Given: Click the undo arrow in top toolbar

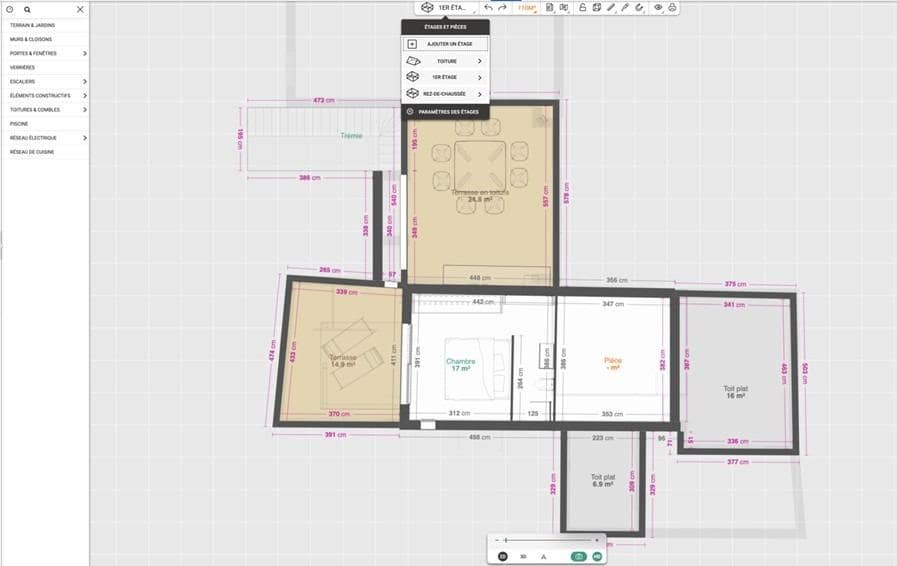Looking at the screenshot, I should [488, 7].
